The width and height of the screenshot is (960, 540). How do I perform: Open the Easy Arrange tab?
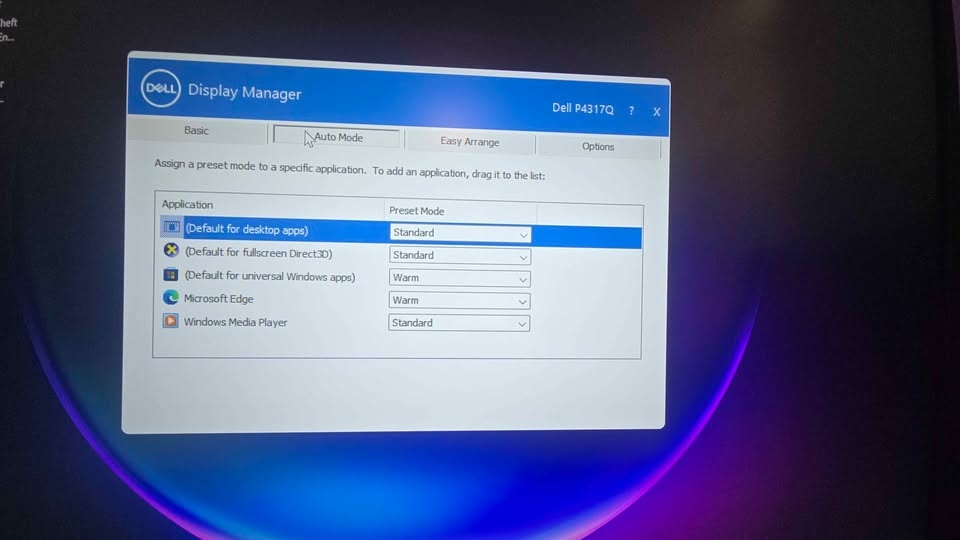[x=470, y=141]
